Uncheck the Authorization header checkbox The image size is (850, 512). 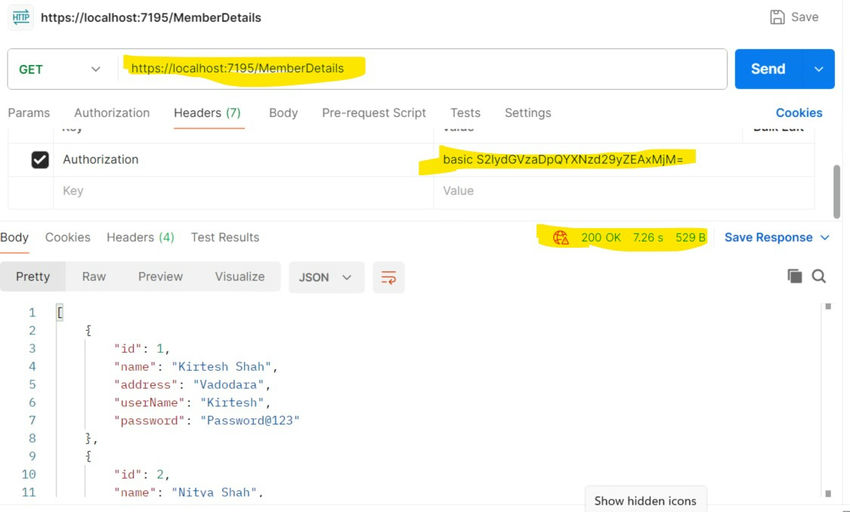coord(40,159)
